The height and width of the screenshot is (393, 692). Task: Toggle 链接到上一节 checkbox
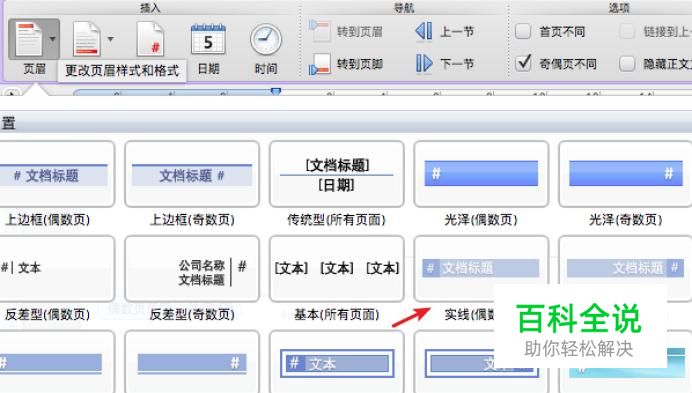[627, 31]
